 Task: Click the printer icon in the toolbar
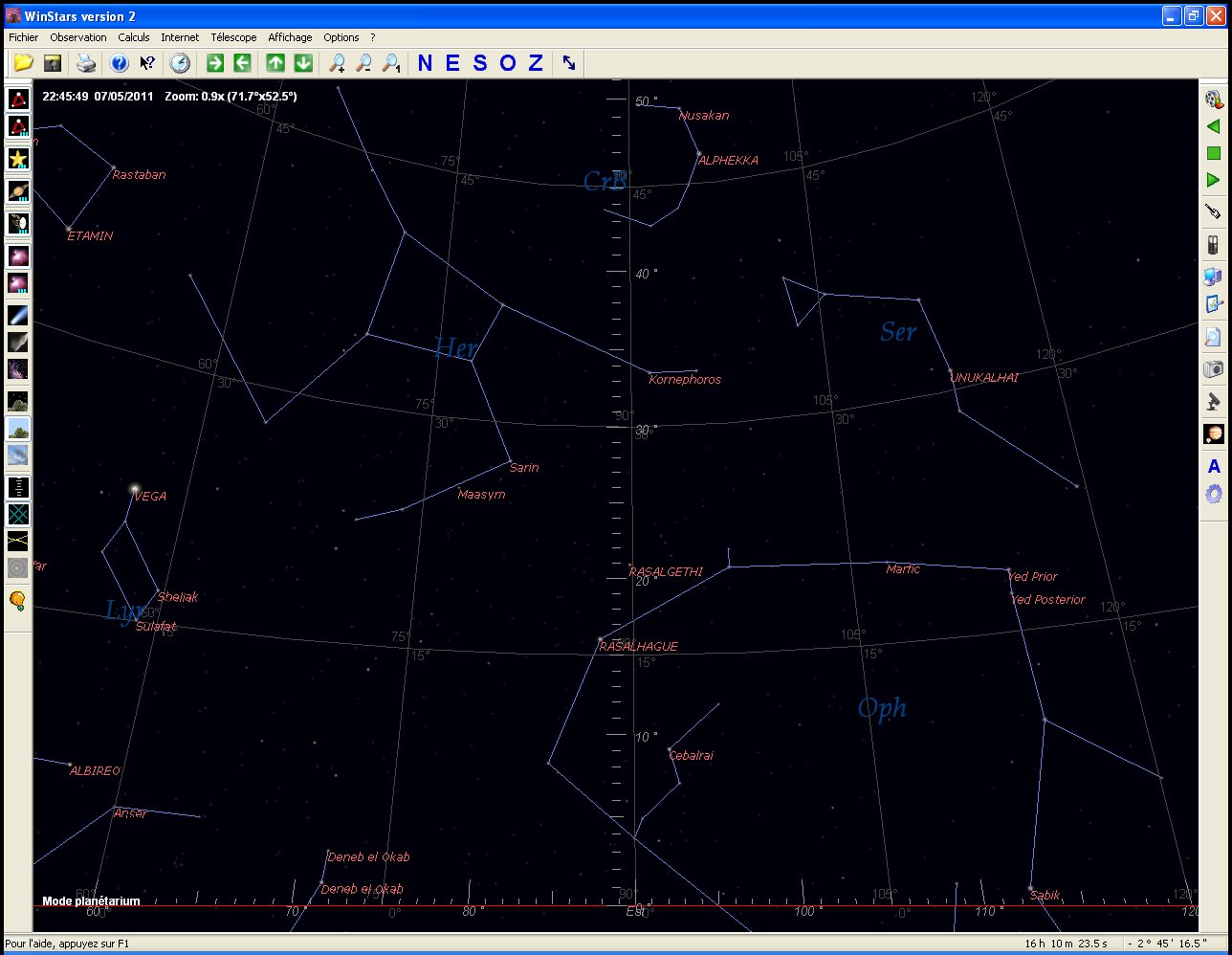coord(86,64)
